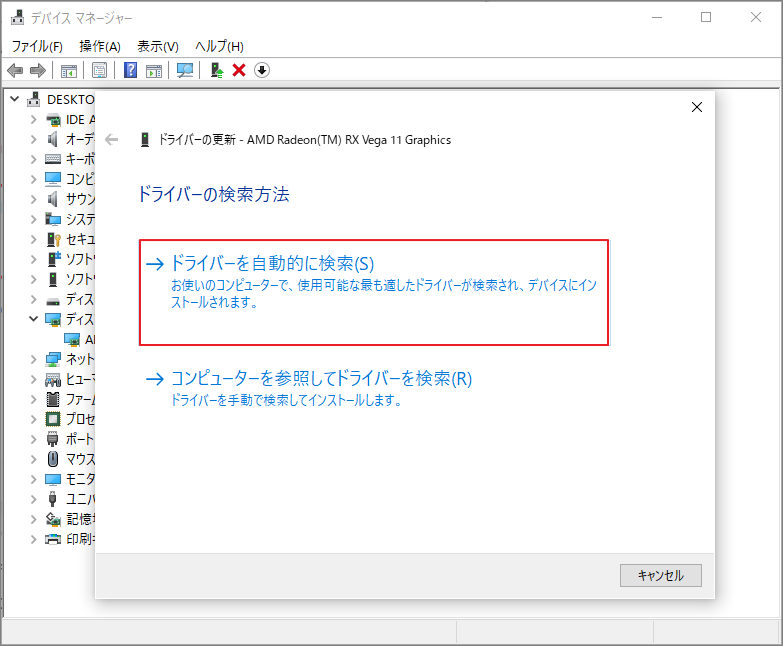
Task: Toggle the action pane toolbar icon
Action: (154, 70)
